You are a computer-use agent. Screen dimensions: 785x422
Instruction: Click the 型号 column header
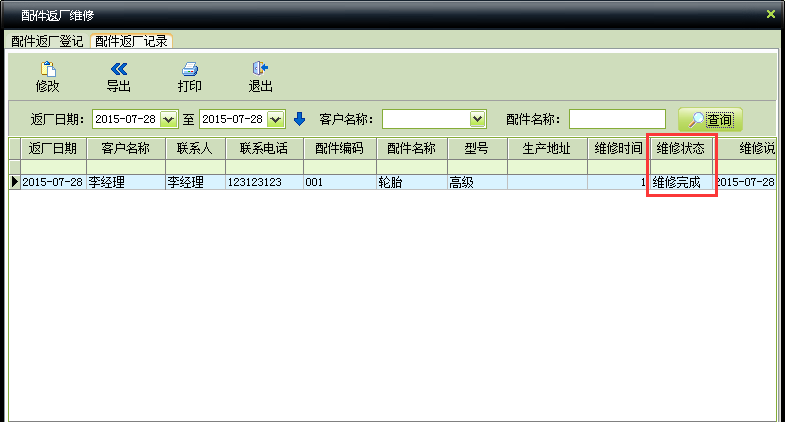(x=478, y=149)
